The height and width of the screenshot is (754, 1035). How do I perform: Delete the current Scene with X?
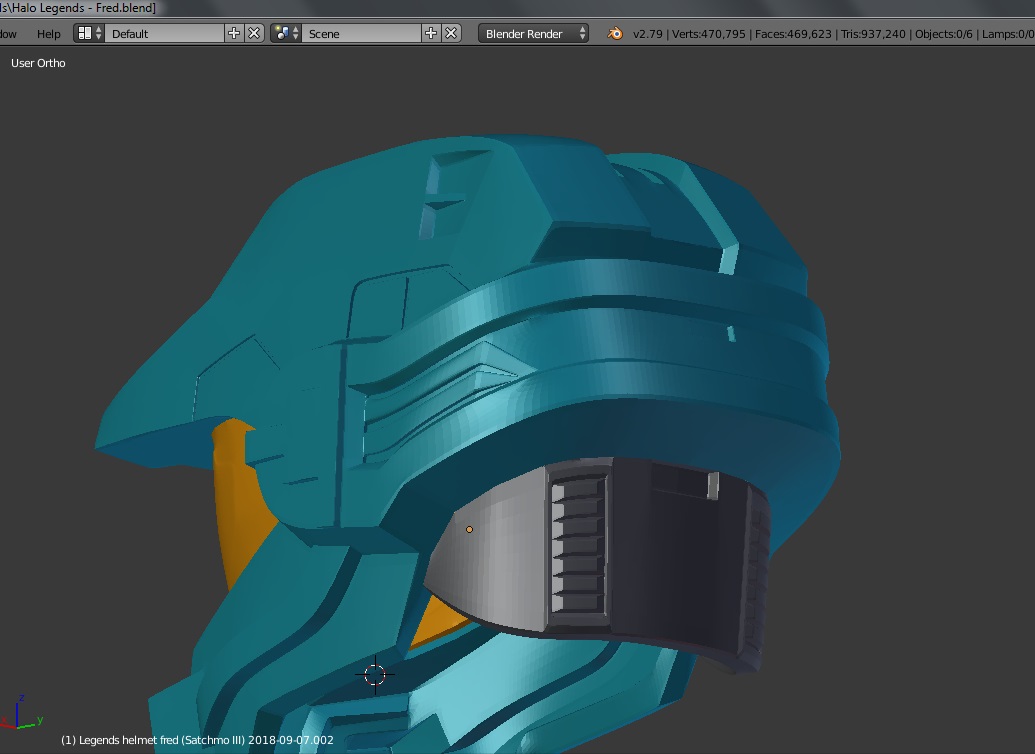coord(451,33)
